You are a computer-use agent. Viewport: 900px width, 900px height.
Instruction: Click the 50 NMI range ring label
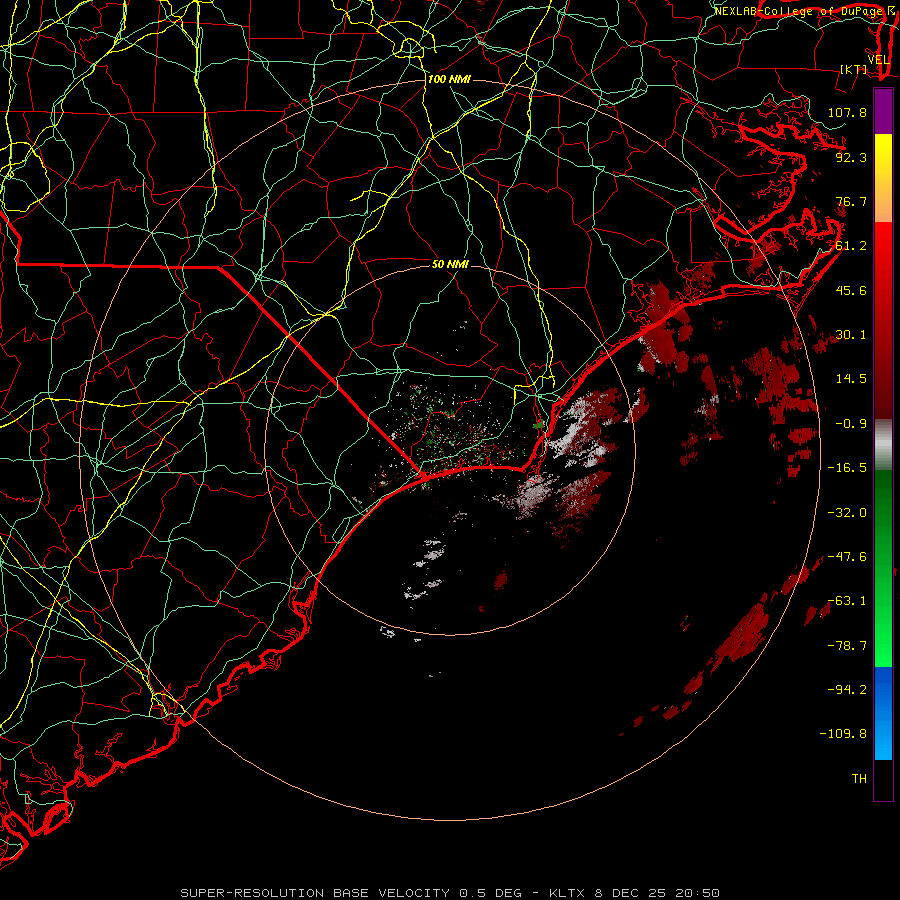pos(451,264)
